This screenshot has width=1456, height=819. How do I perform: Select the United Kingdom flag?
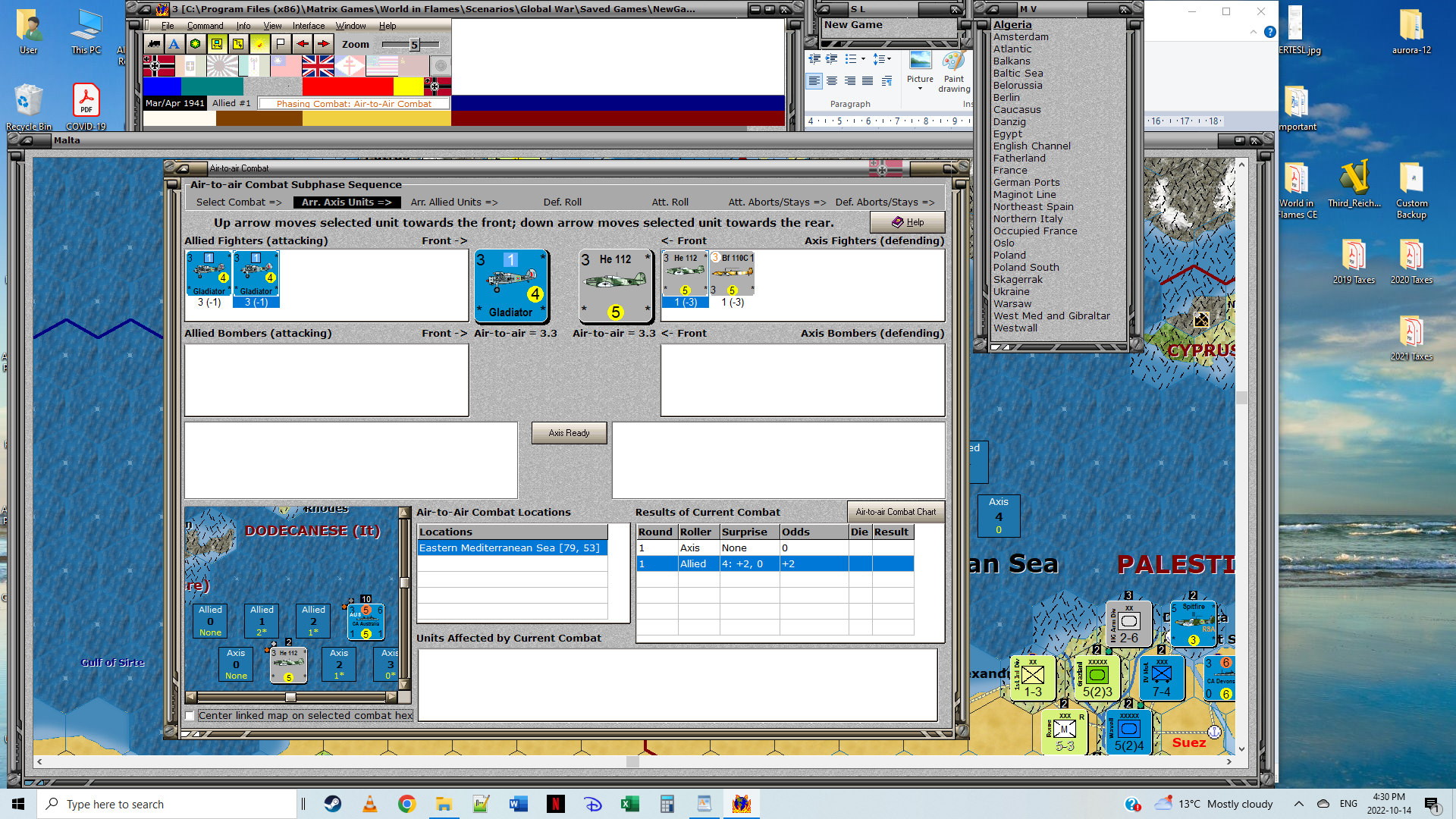pyautogui.click(x=318, y=67)
